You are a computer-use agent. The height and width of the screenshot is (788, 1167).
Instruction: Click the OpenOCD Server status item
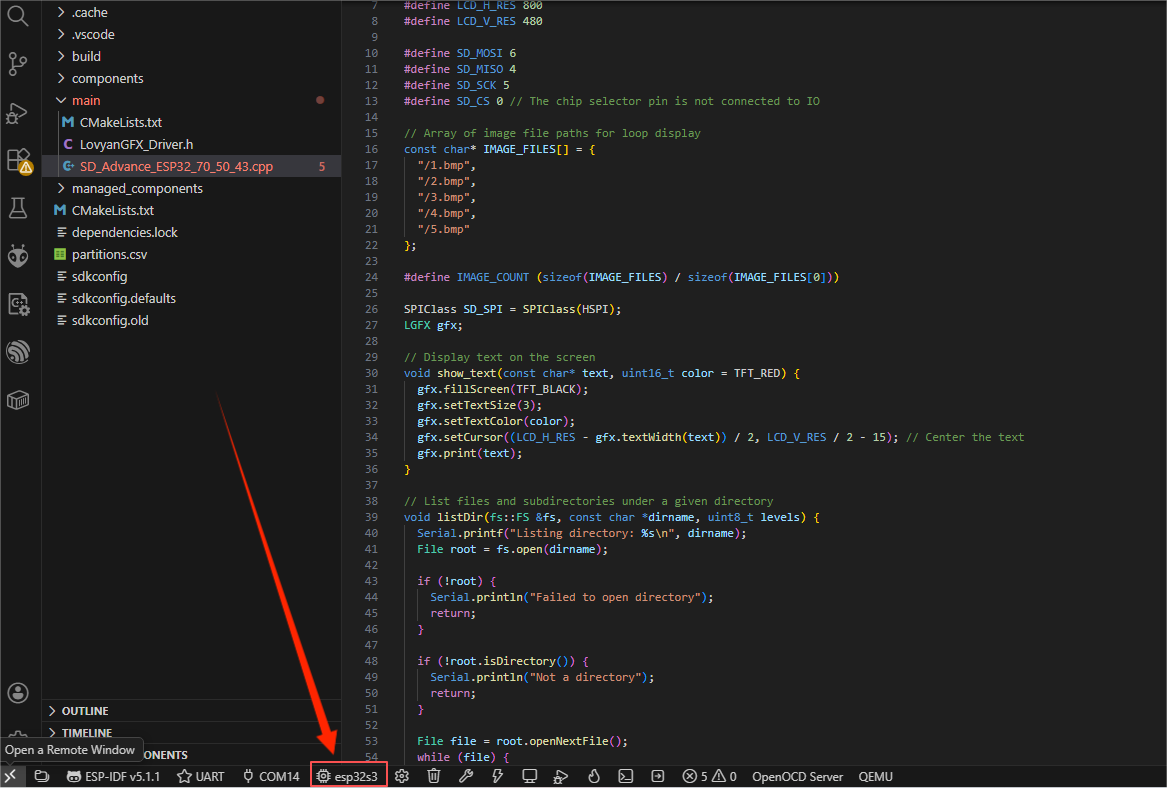pyautogui.click(x=797, y=776)
